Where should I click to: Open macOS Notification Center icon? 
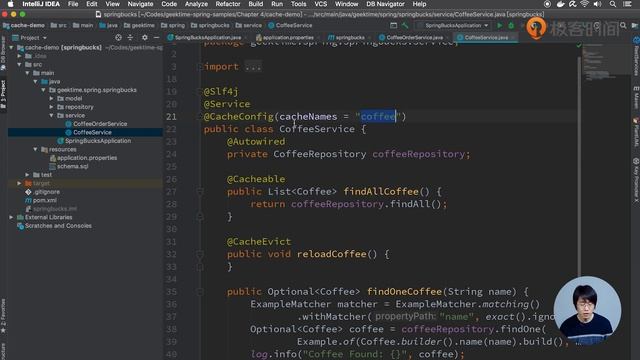point(627,4)
